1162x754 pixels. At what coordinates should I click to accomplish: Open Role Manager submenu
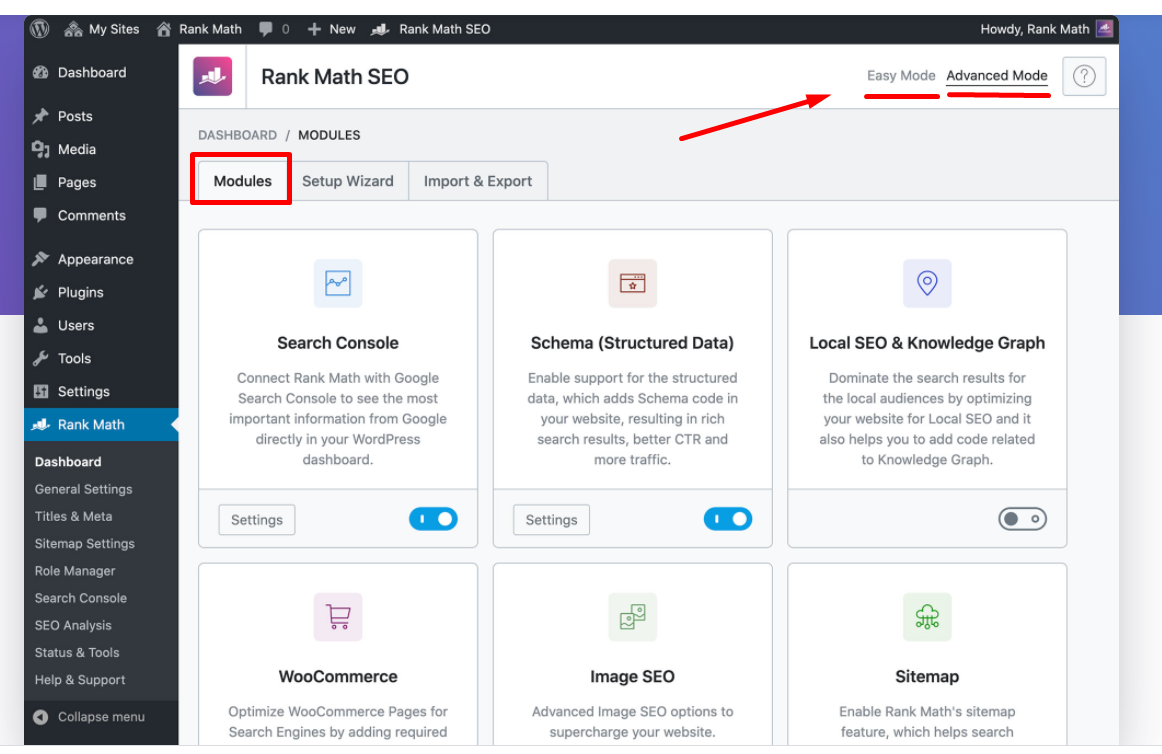pyautogui.click(x=75, y=571)
